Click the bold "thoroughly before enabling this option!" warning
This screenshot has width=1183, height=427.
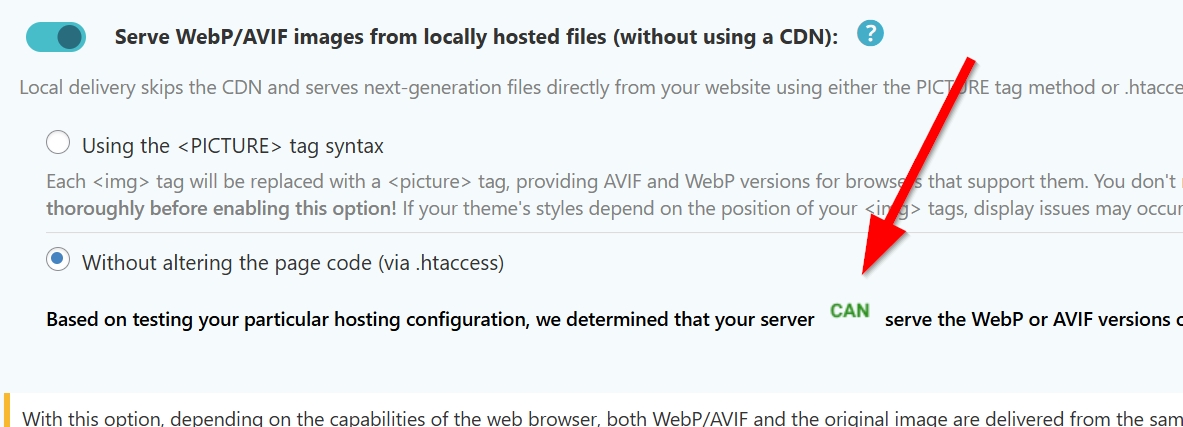pyautogui.click(x=222, y=208)
